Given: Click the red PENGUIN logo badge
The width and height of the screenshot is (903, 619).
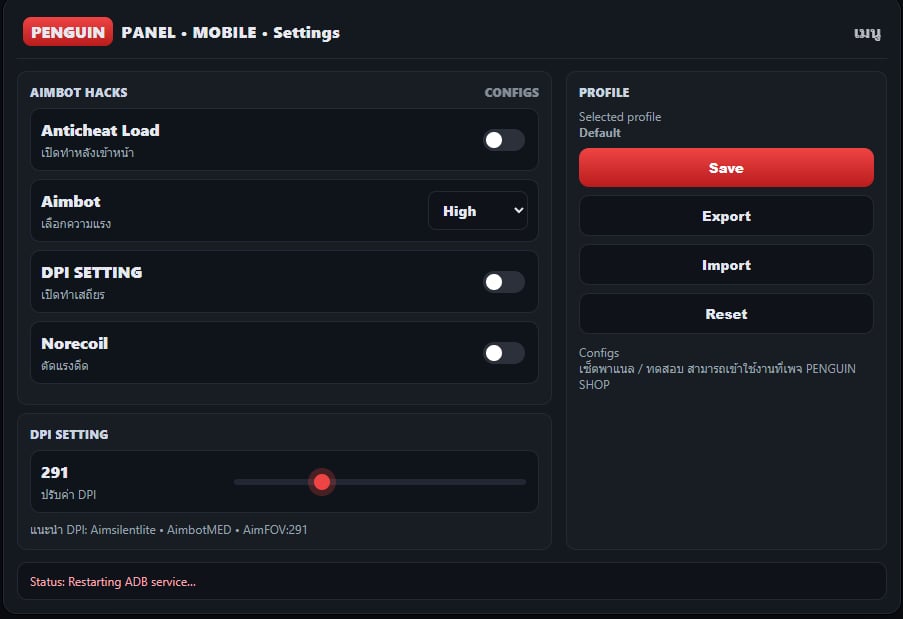Looking at the screenshot, I should [x=68, y=32].
